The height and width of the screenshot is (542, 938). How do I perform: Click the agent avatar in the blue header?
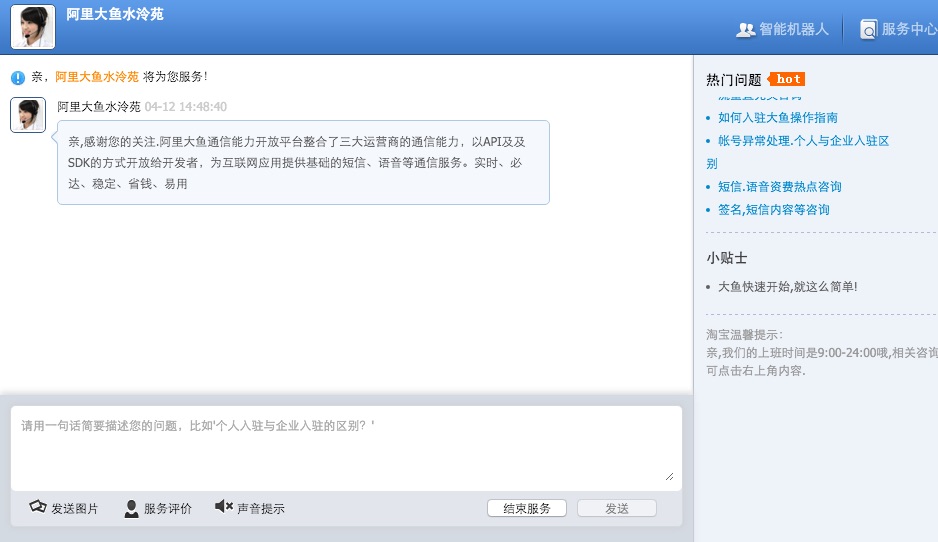[x=33, y=27]
